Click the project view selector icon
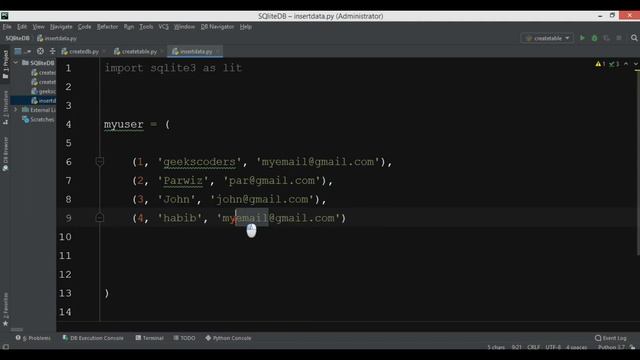The image size is (640, 360). click(x=18, y=51)
